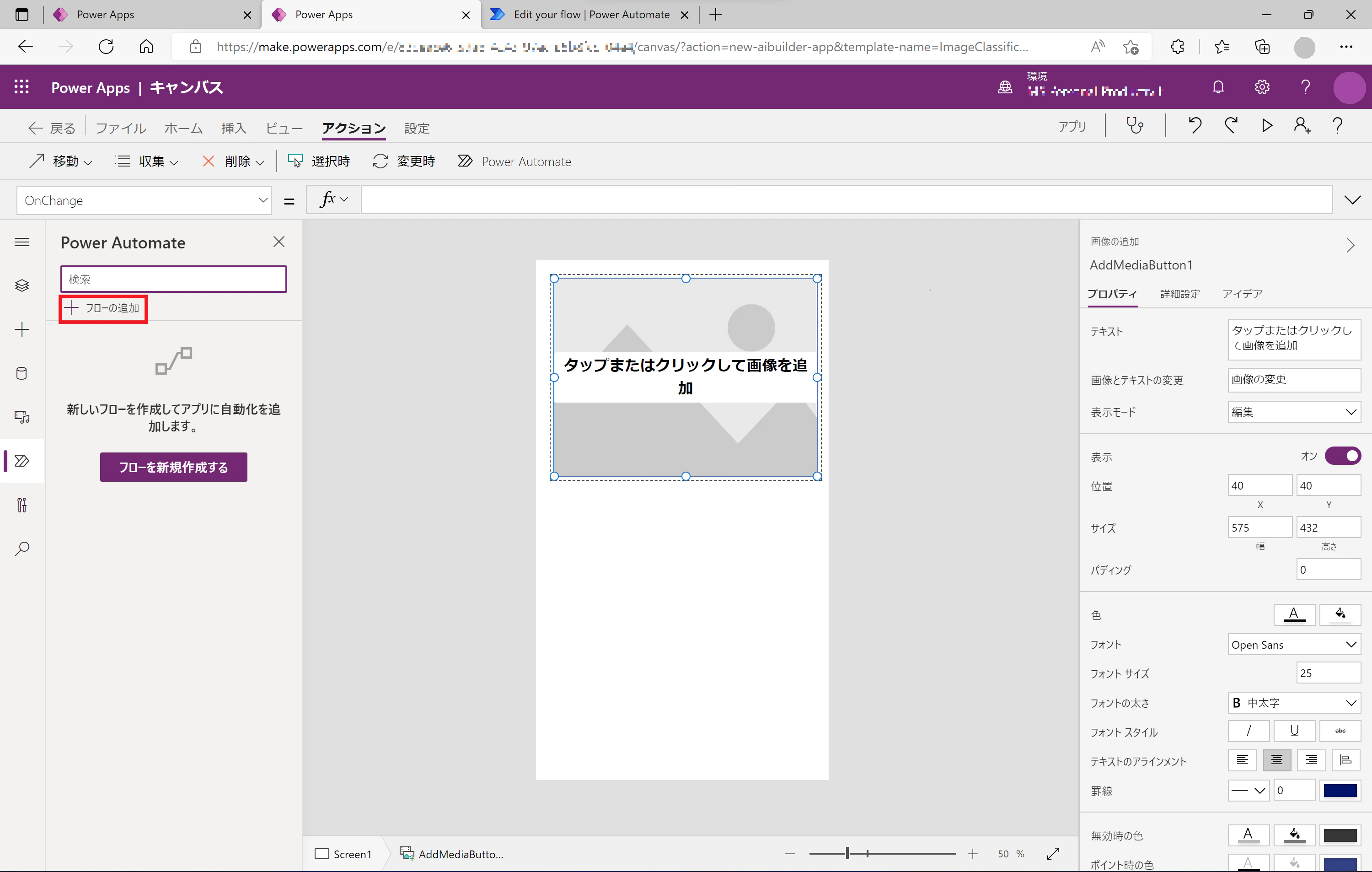Undo the last action
1372x872 pixels.
click(x=1195, y=125)
